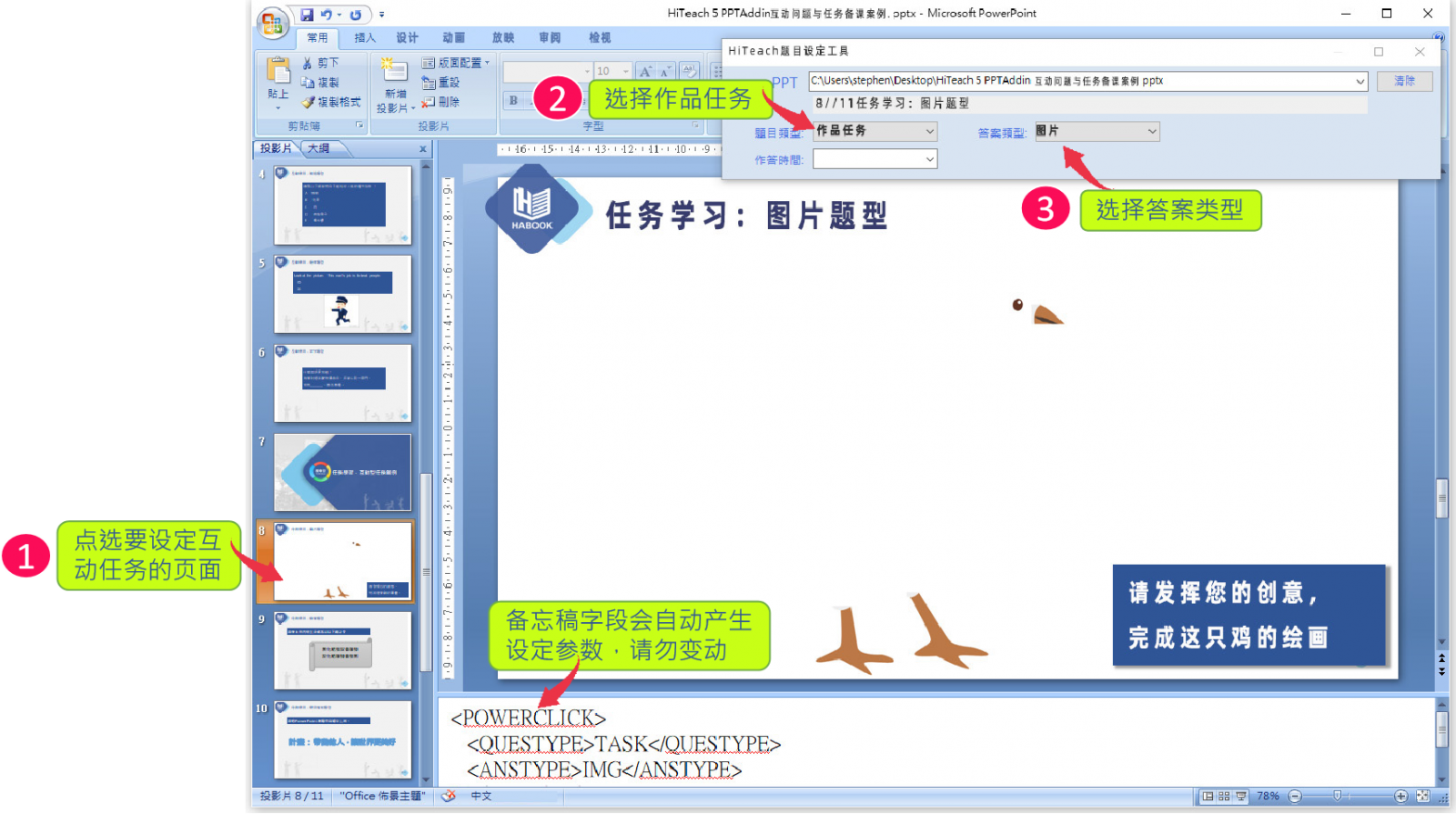
Task: Open the 插入 ribbon tab
Action: coord(364,38)
